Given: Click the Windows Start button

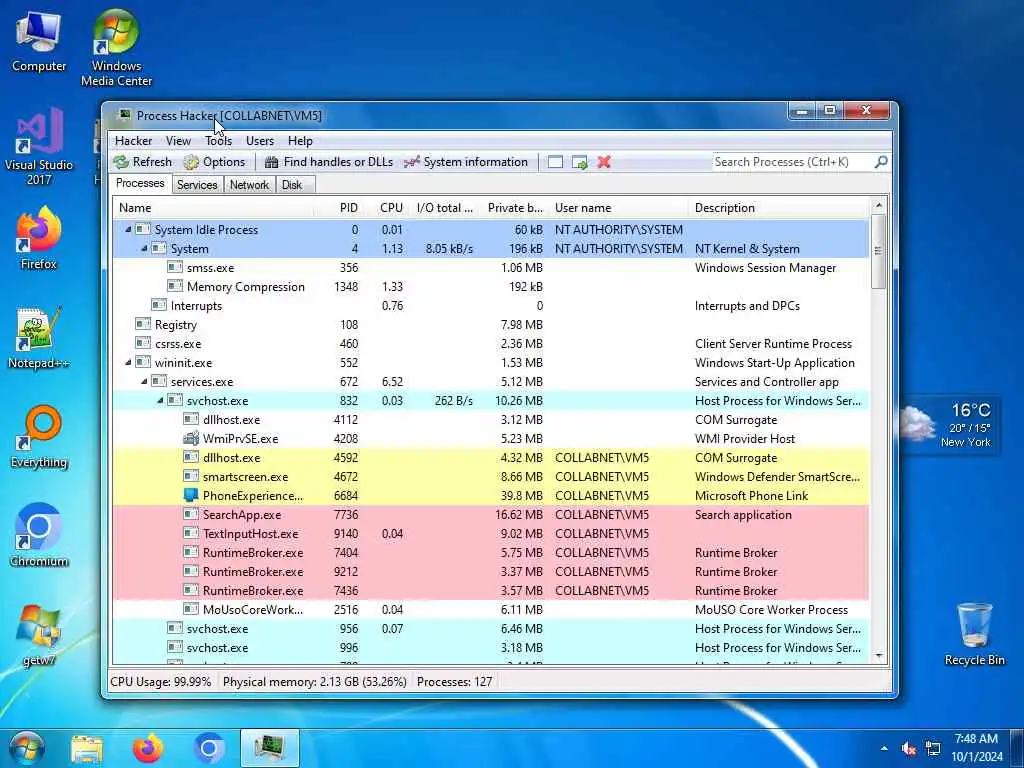Looking at the screenshot, I should pos(27,748).
